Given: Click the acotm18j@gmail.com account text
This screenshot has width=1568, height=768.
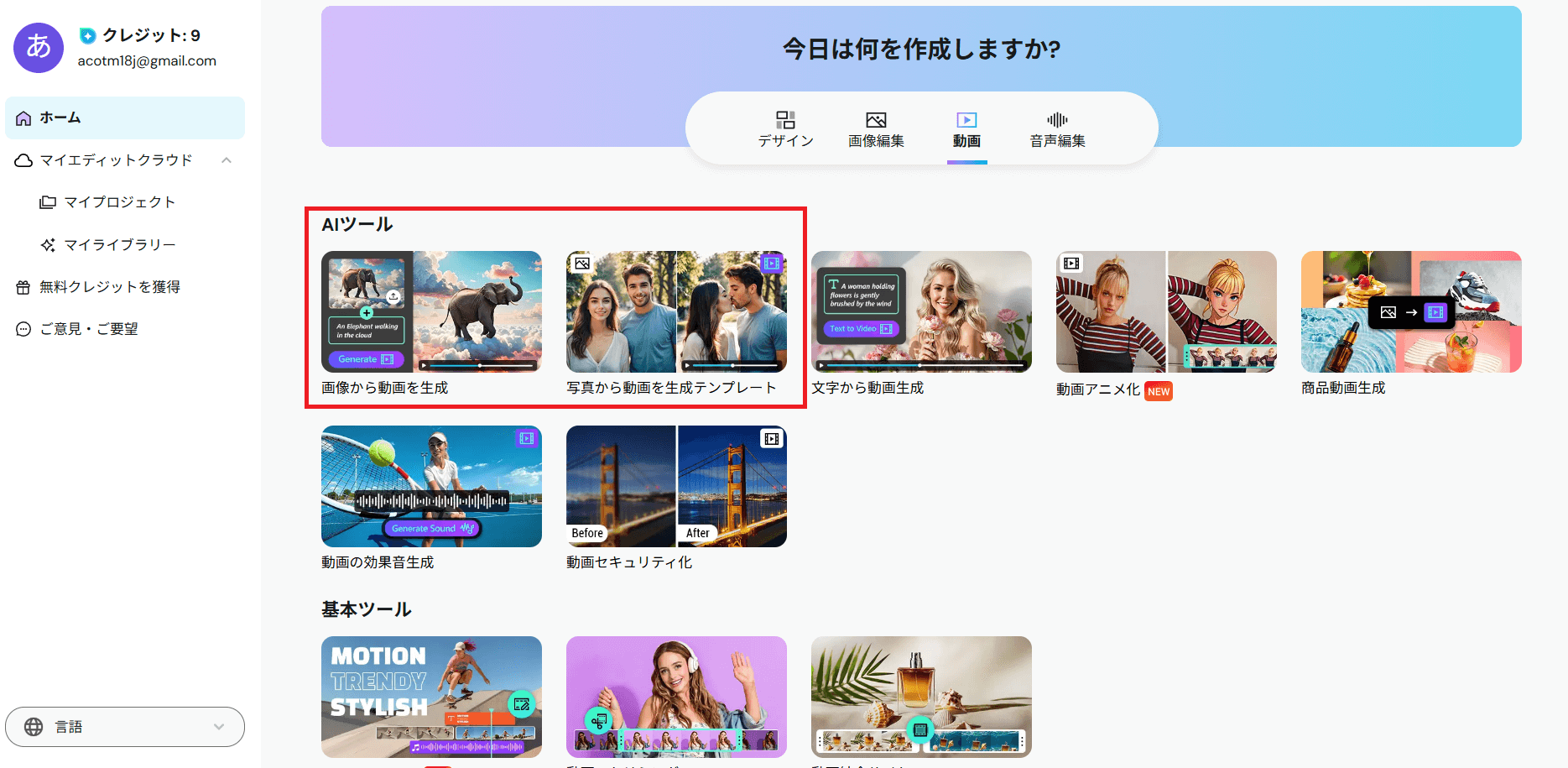Looking at the screenshot, I should (145, 60).
